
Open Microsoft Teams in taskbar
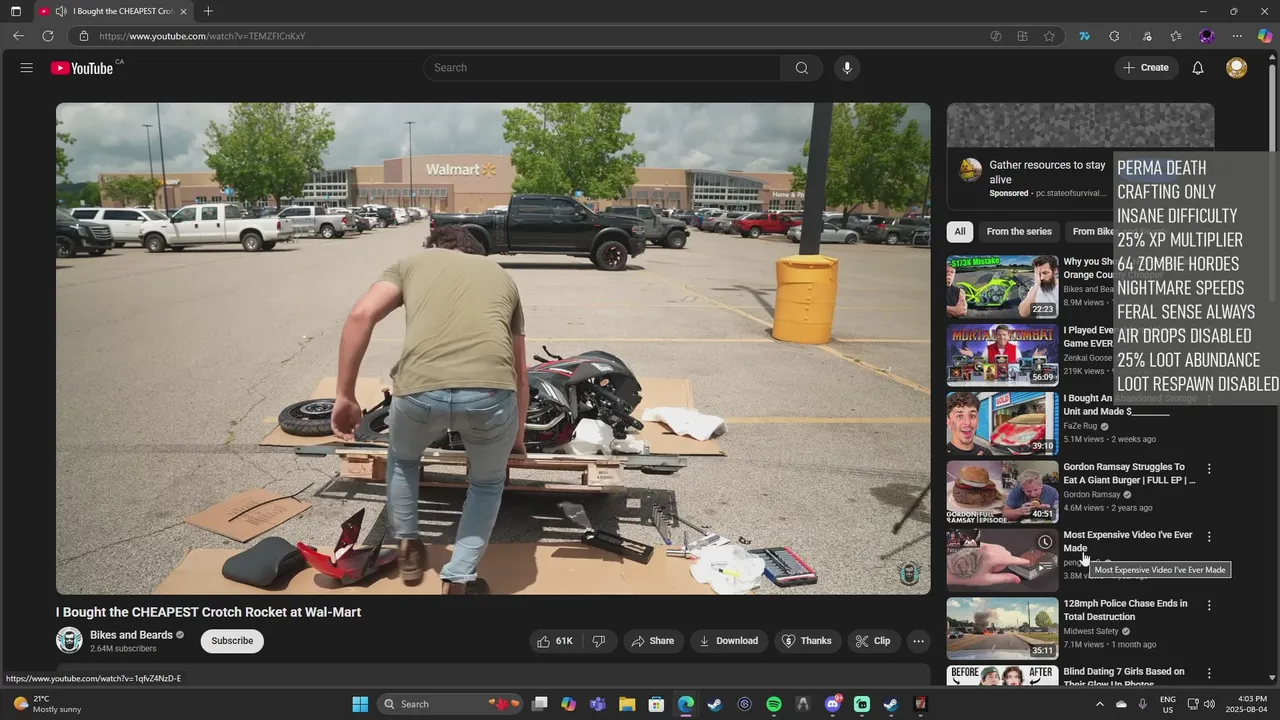pyautogui.click(x=598, y=704)
